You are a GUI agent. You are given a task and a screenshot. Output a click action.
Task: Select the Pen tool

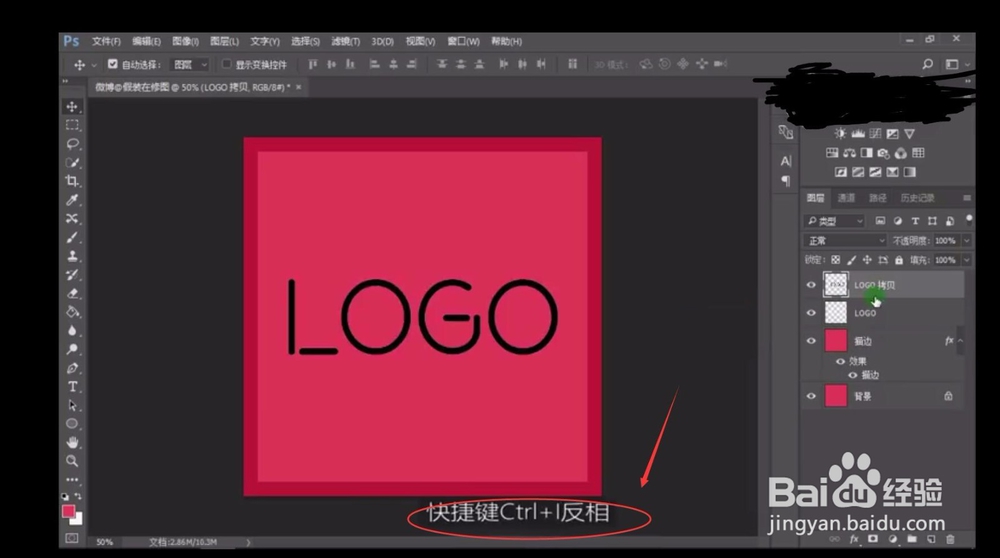pyautogui.click(x=72, y=368)
